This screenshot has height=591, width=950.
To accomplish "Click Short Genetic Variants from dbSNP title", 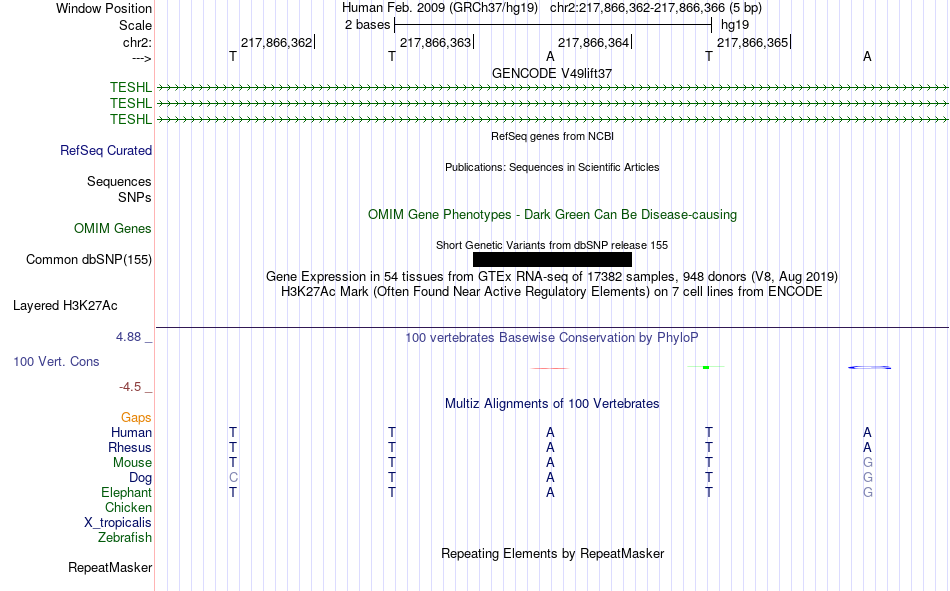I will coord(552,245).
